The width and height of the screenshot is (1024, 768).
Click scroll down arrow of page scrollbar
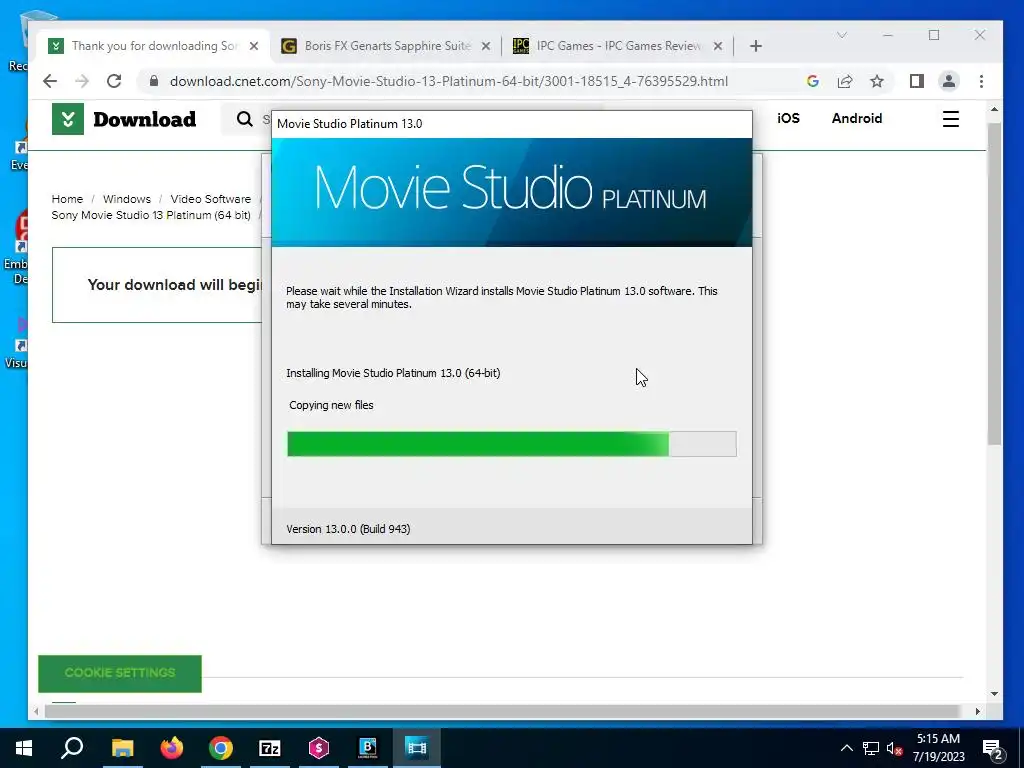click(x=994, y=694)
